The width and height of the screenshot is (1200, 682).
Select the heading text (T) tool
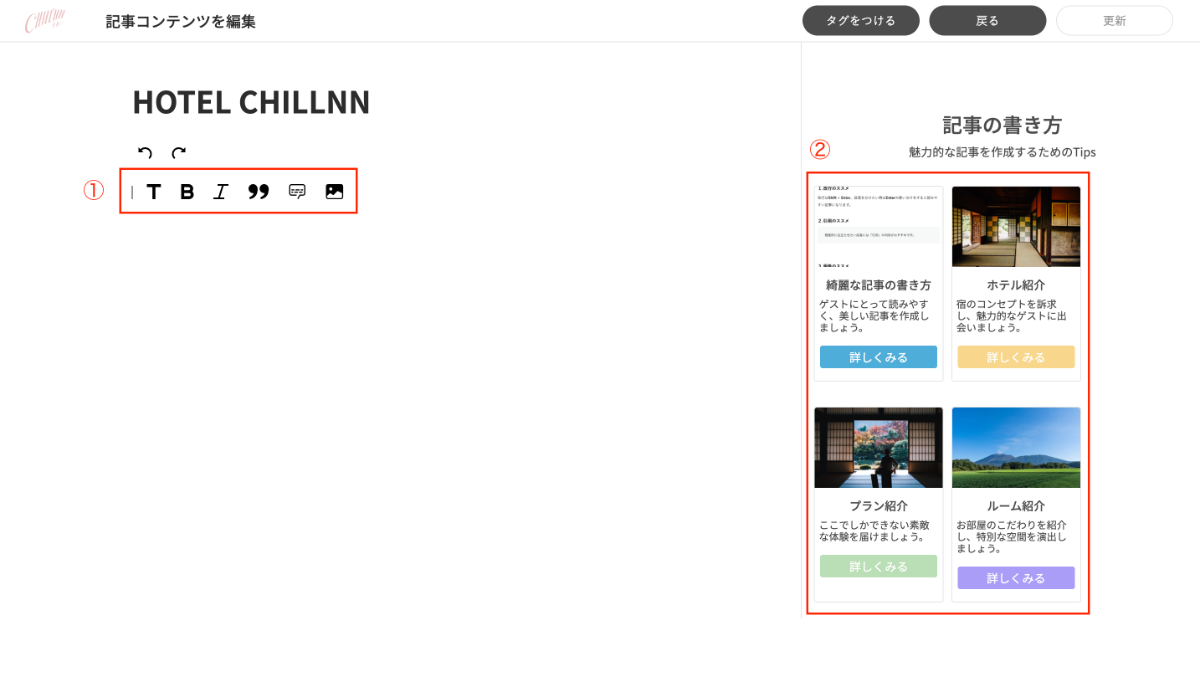(153, 192)
